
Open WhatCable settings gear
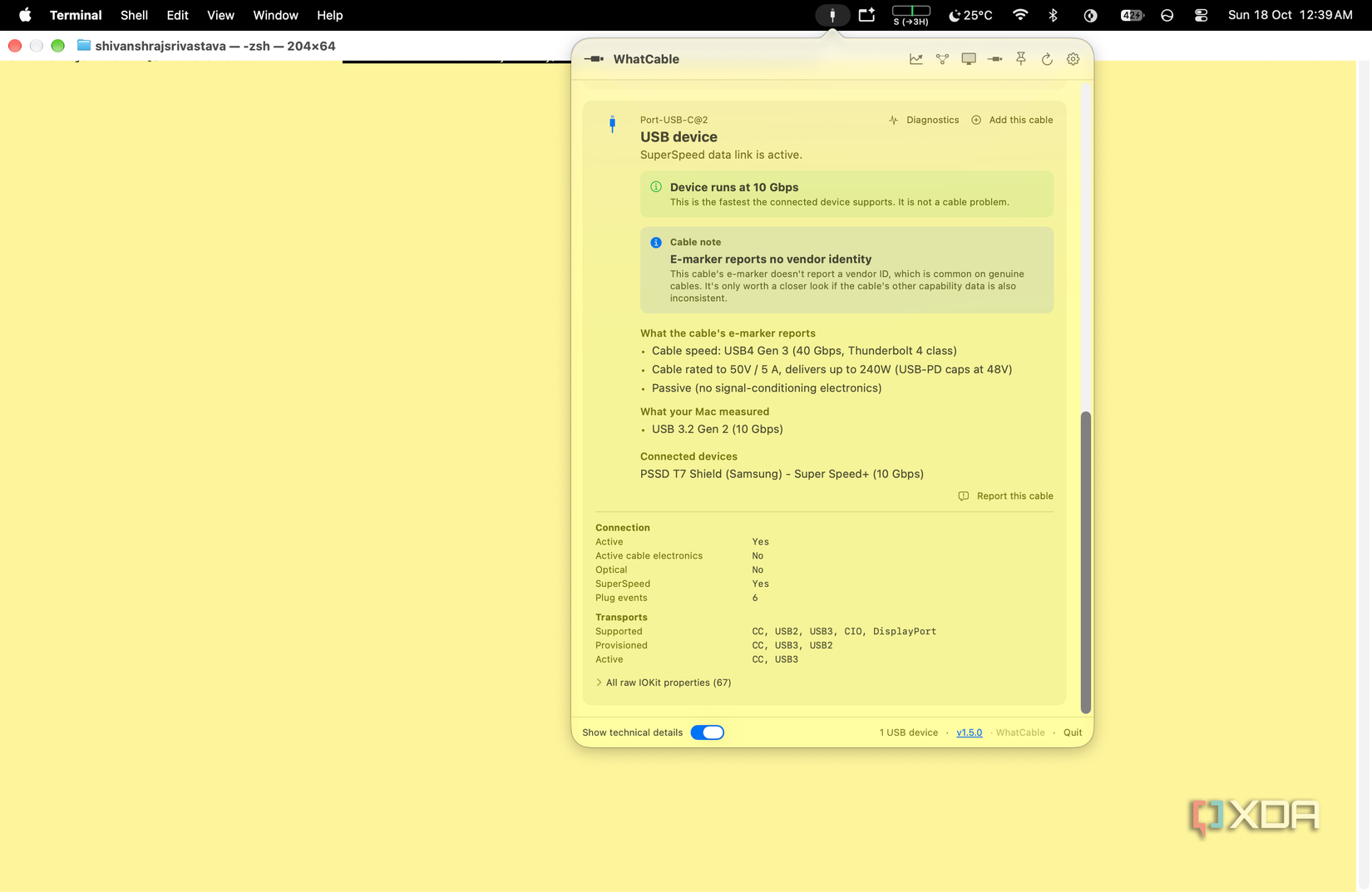pyautogui.click(x=1073, y=59)
